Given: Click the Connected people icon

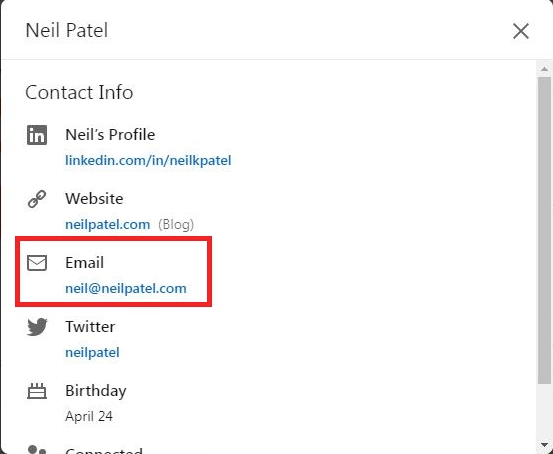Looking at the screenshot, I should click(x=37, y=450).
